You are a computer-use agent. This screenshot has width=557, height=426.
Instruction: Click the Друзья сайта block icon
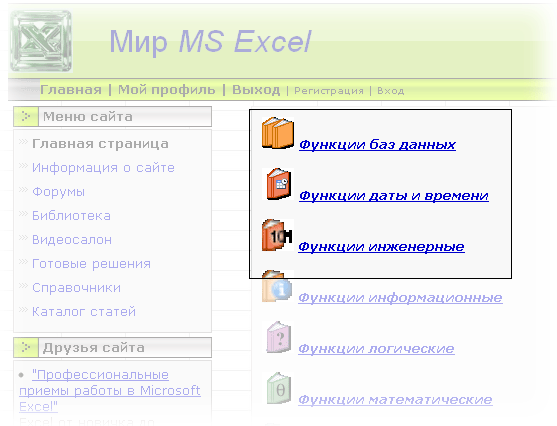26,347
